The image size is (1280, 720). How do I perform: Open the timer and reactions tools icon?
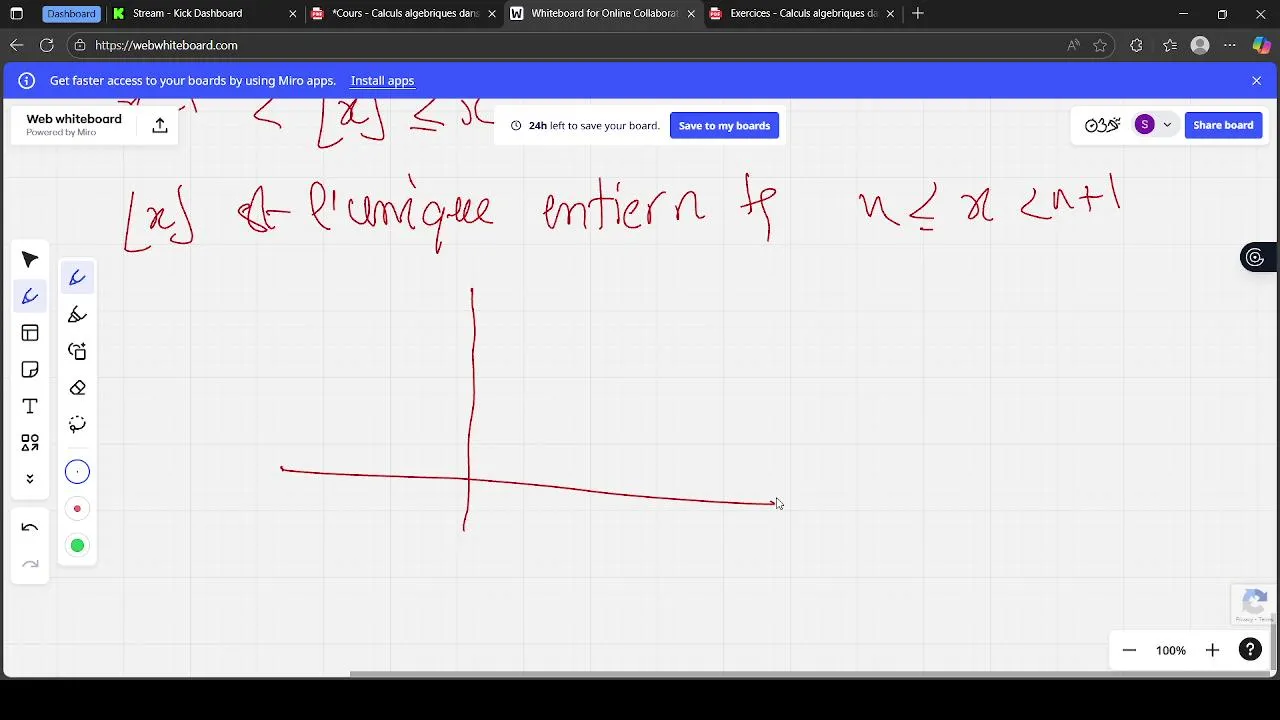1102,125
